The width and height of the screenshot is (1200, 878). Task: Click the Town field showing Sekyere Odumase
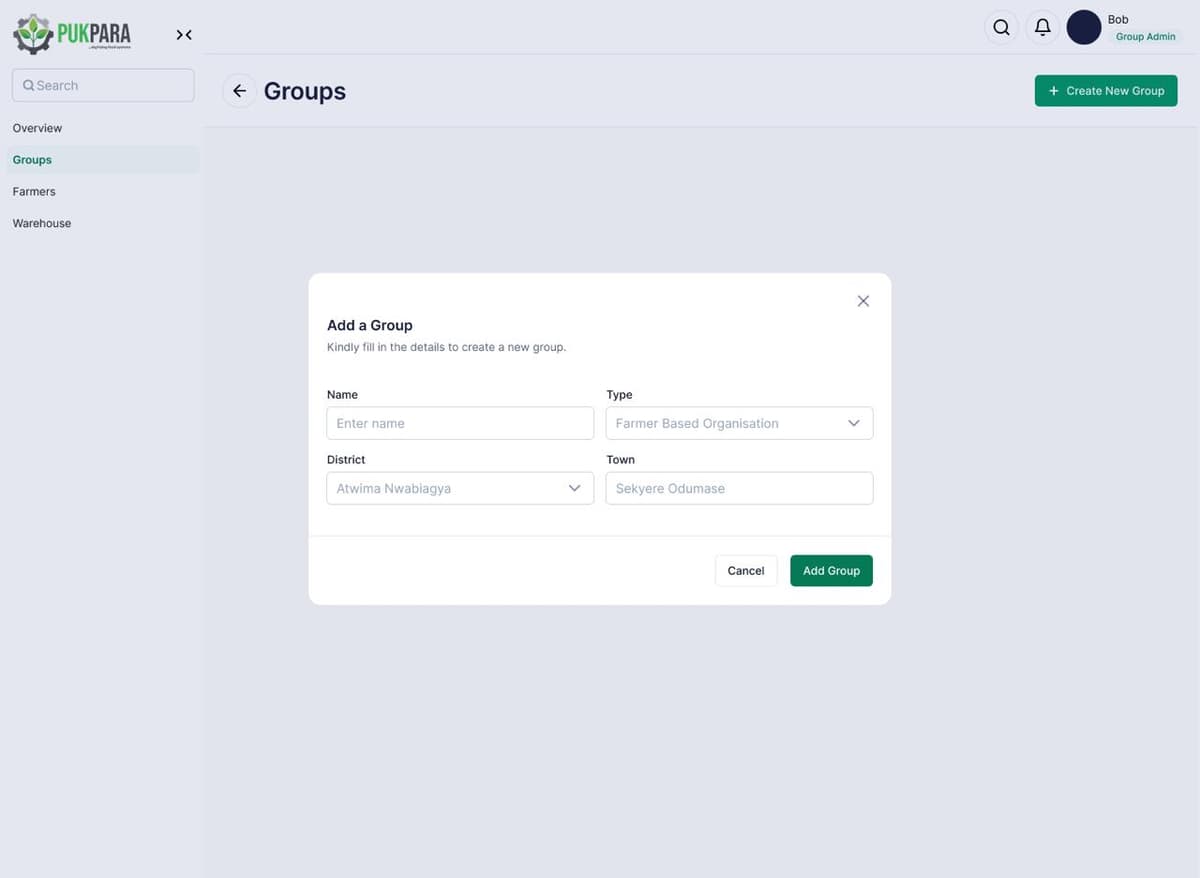739,488
